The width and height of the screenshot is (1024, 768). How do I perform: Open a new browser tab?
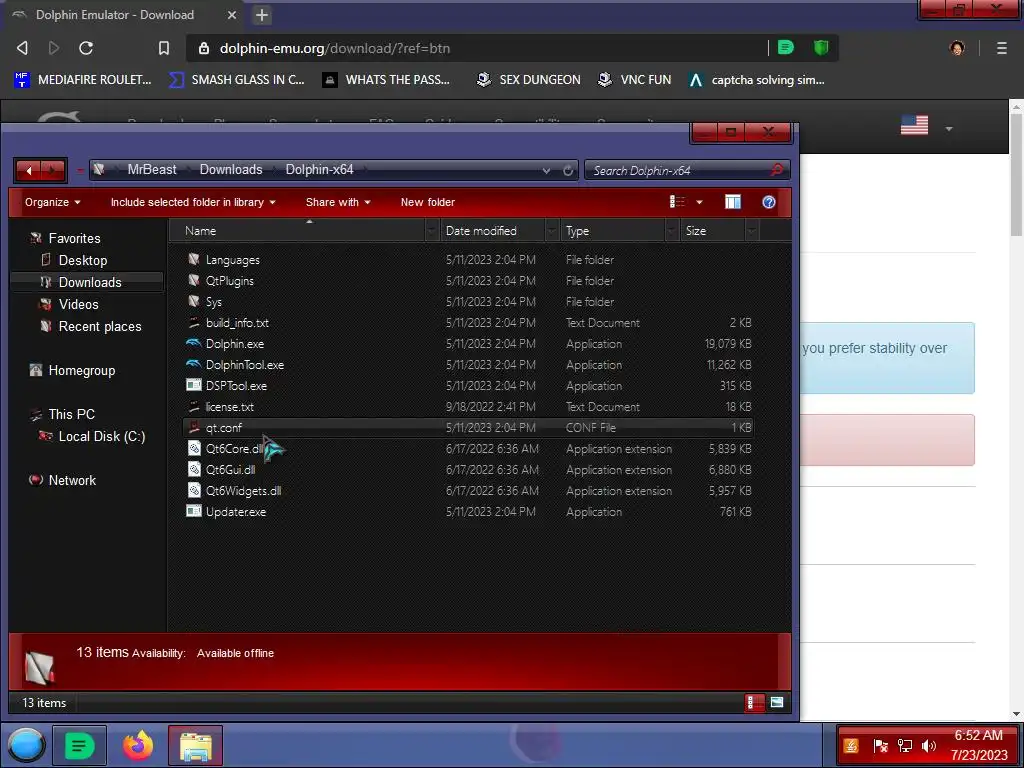[262, 14]
